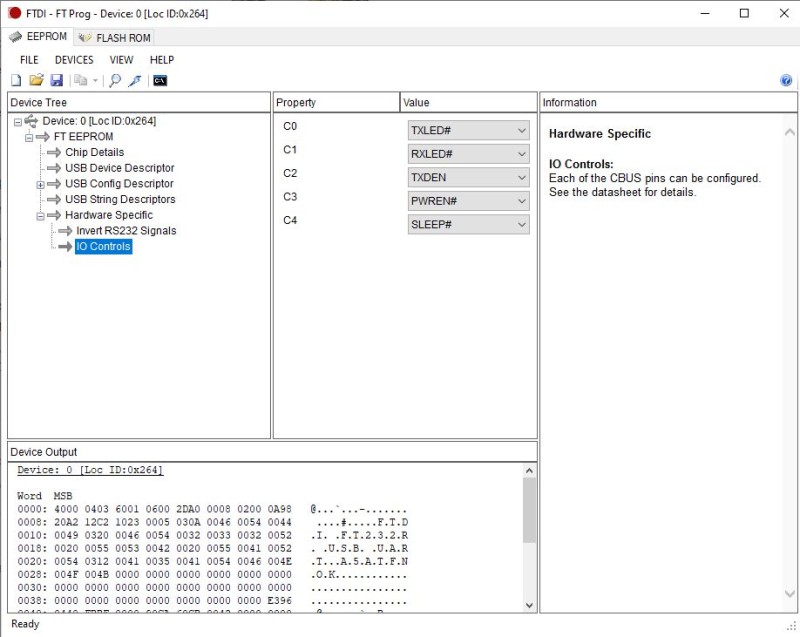Click the New template toolbar icon
Image resolution: width=800 pixels, height=637 pixels.
16,81
